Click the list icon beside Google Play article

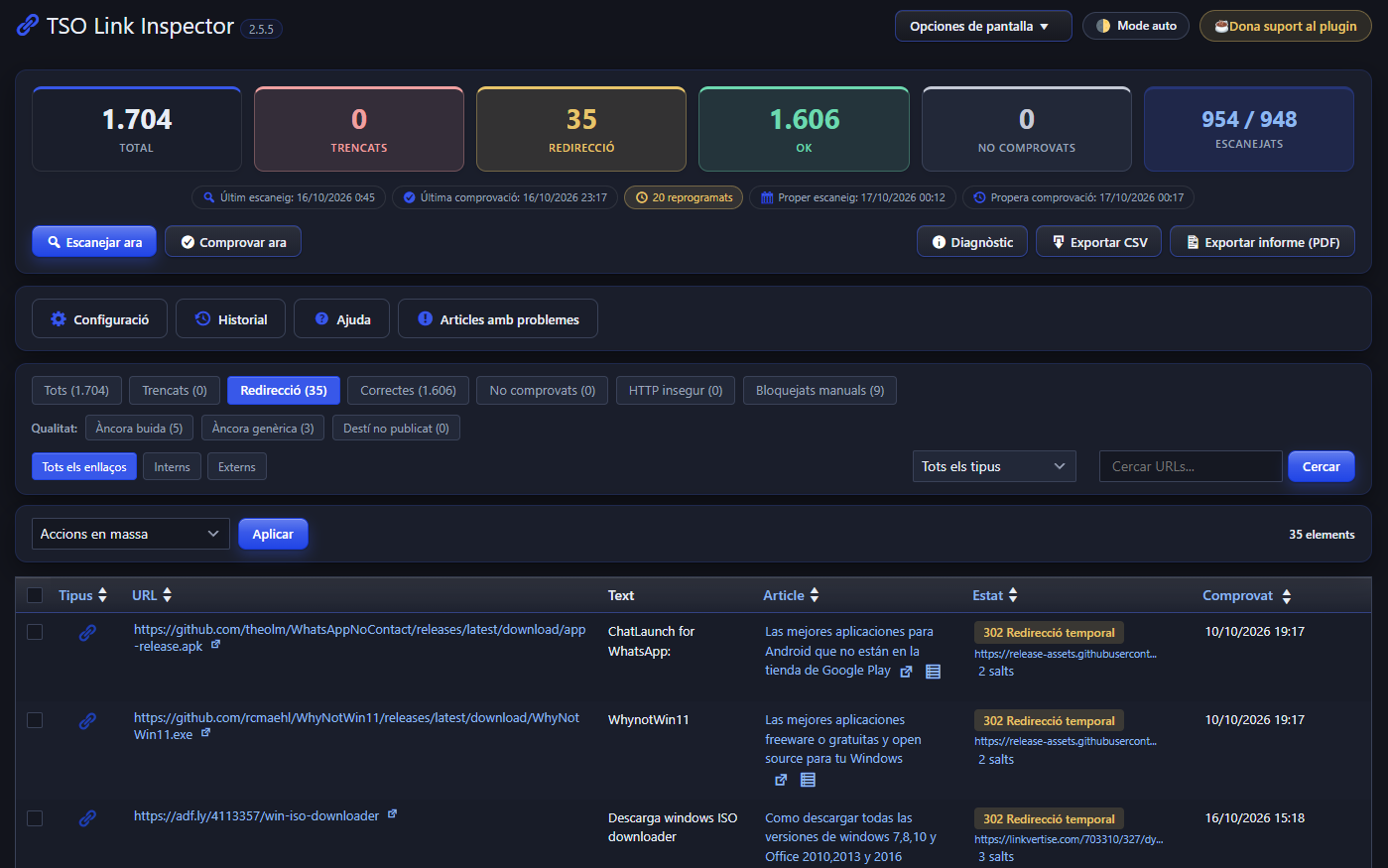point(933,672)
